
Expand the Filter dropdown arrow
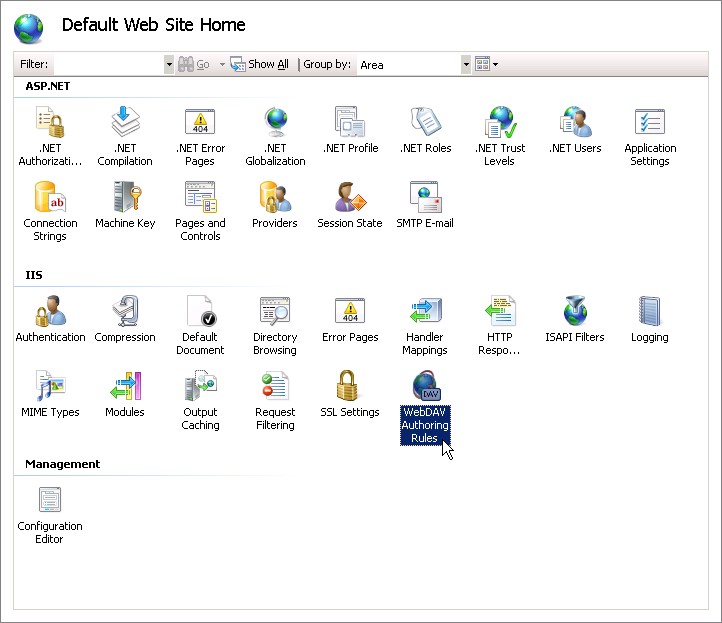tap(169, 64)
